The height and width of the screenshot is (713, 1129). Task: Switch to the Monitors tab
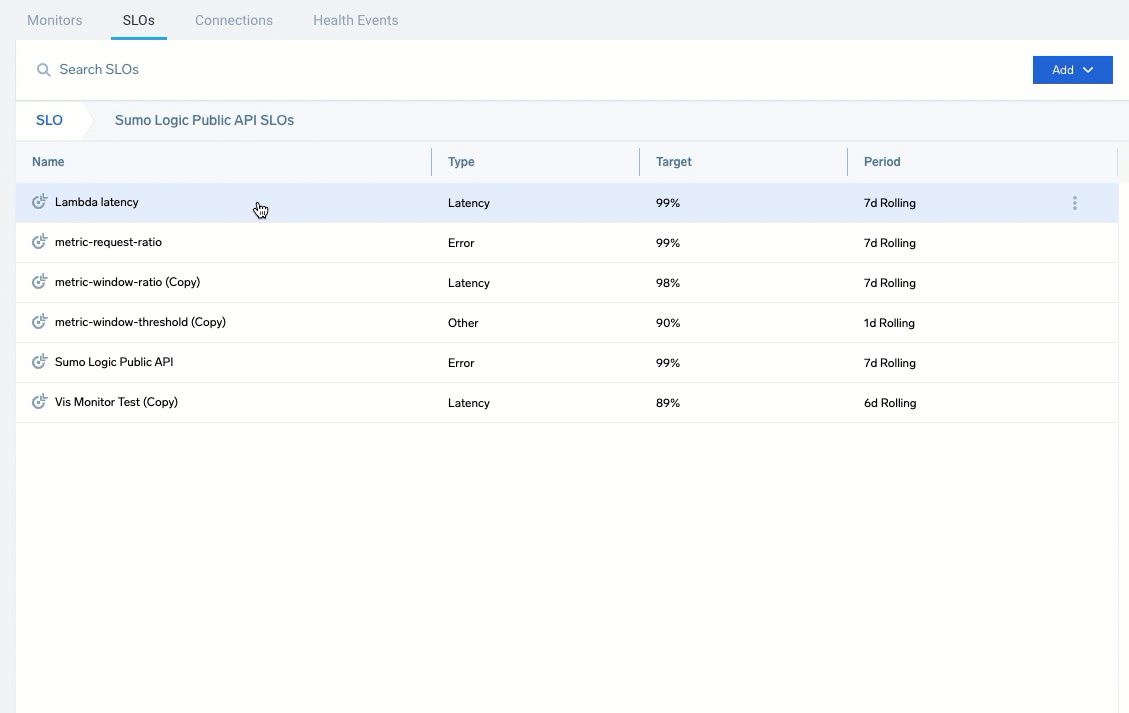[55, 20]
